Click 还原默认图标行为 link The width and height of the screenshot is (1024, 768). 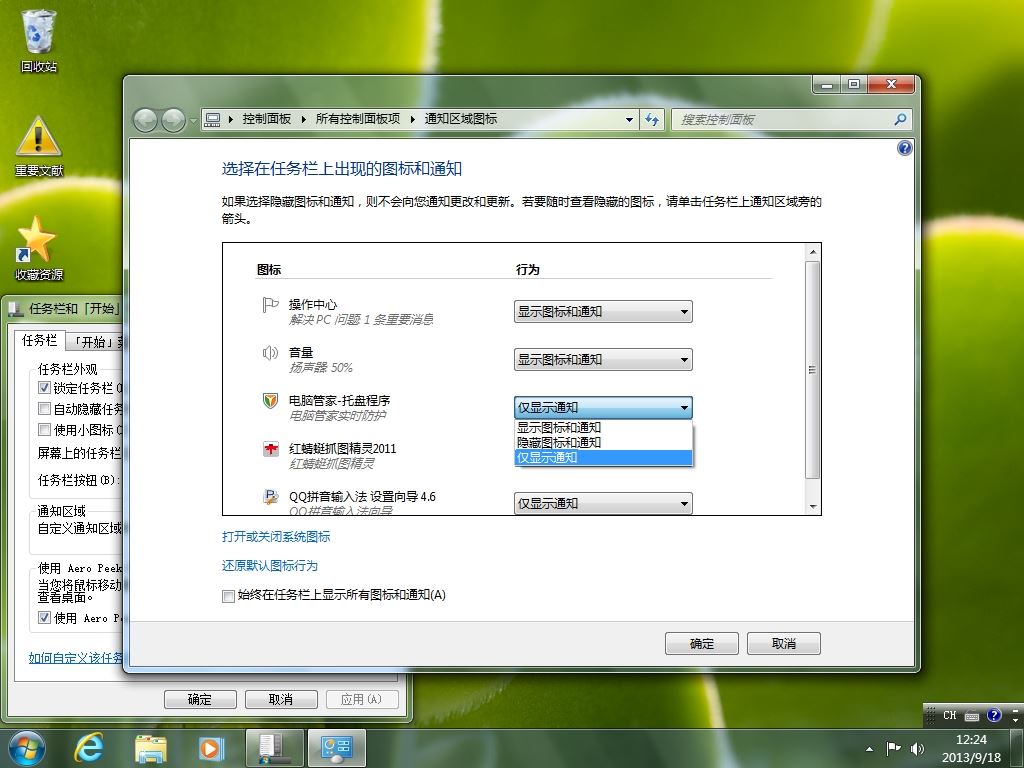click(270, 566)
